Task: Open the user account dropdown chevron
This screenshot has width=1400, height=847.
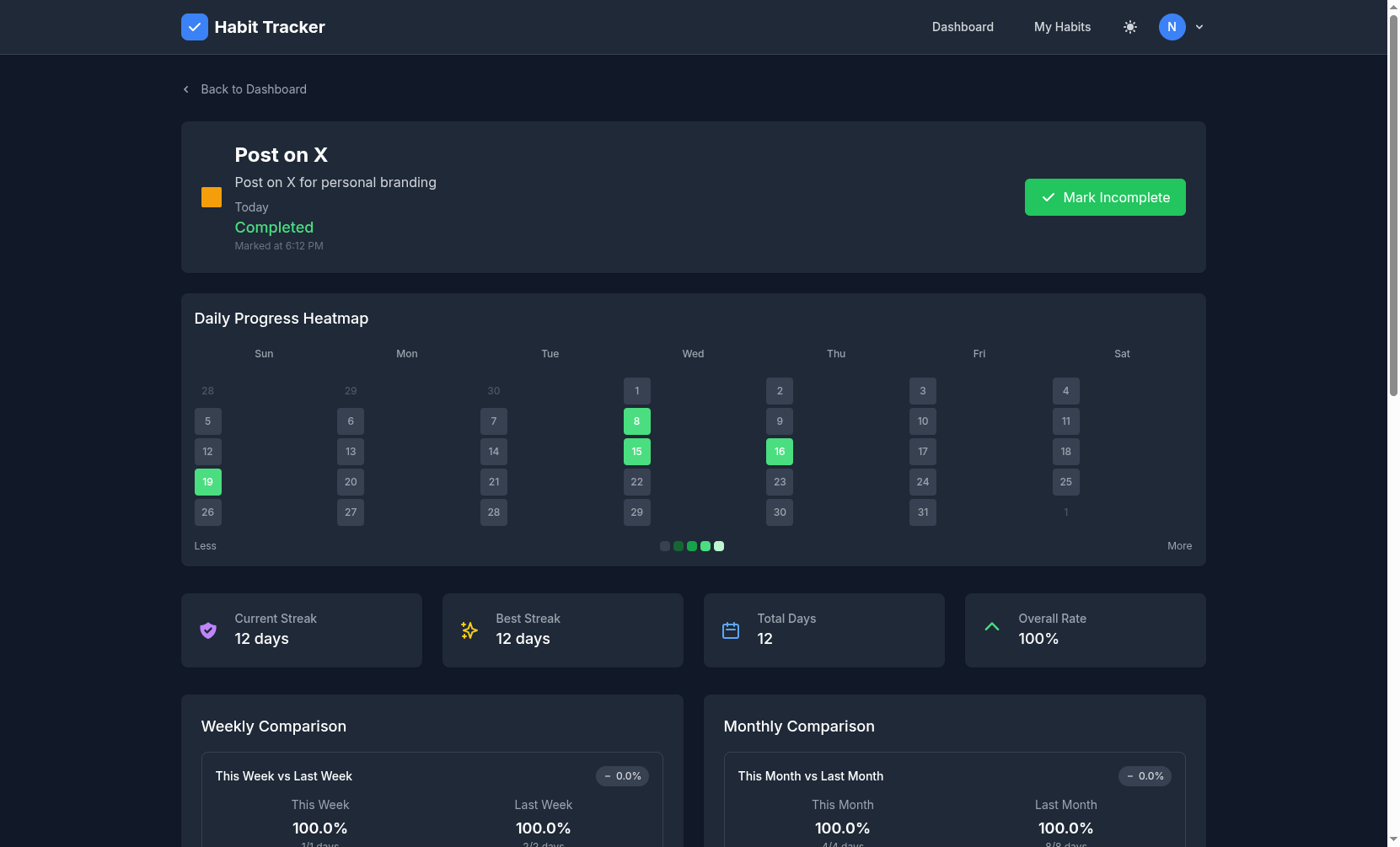Action: point(1199,26)
